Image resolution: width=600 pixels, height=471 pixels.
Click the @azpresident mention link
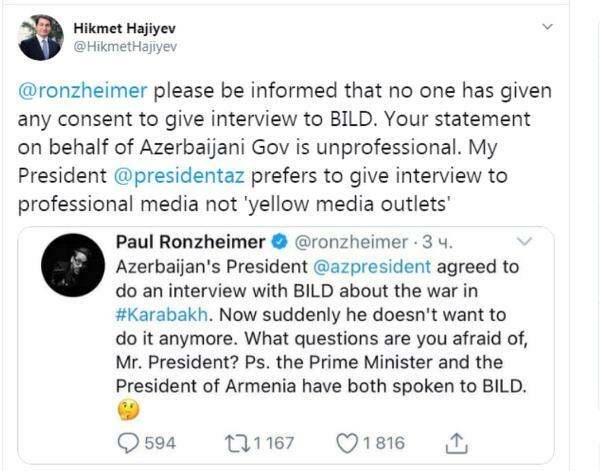pyautogui.click(x=372, y=267)
